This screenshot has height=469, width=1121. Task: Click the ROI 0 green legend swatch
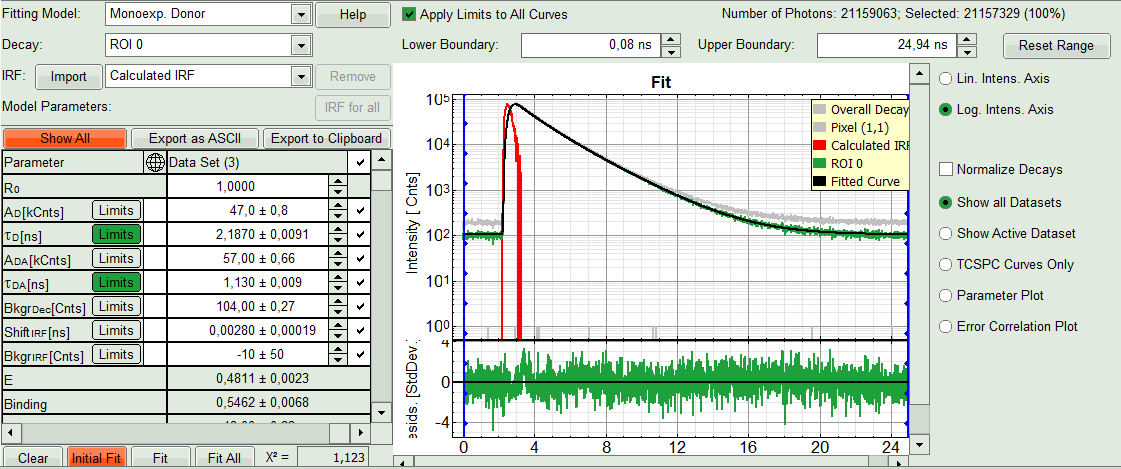(820, 163)
